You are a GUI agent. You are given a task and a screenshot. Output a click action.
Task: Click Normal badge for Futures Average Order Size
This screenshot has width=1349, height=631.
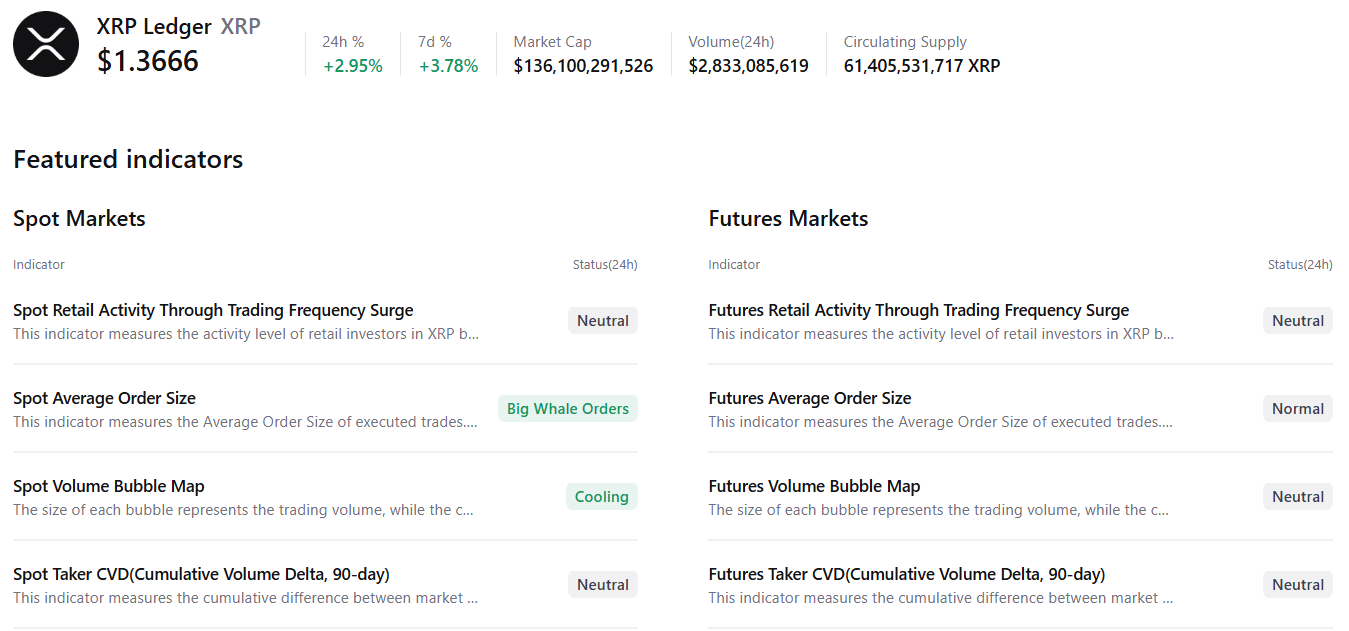click(x=1297, y=409)
